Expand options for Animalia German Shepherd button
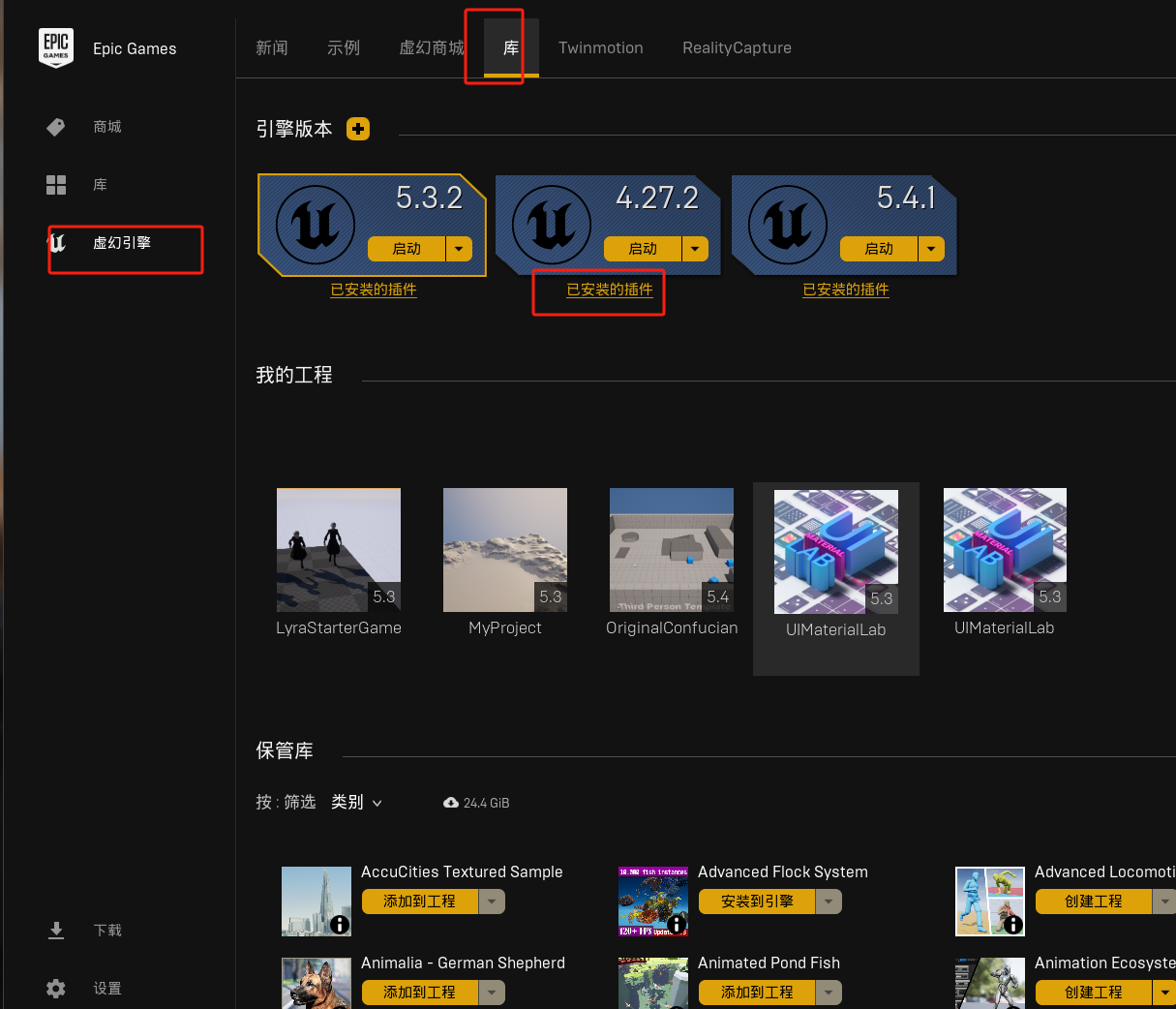The image size is (1176, 1009). coord(493,993)
